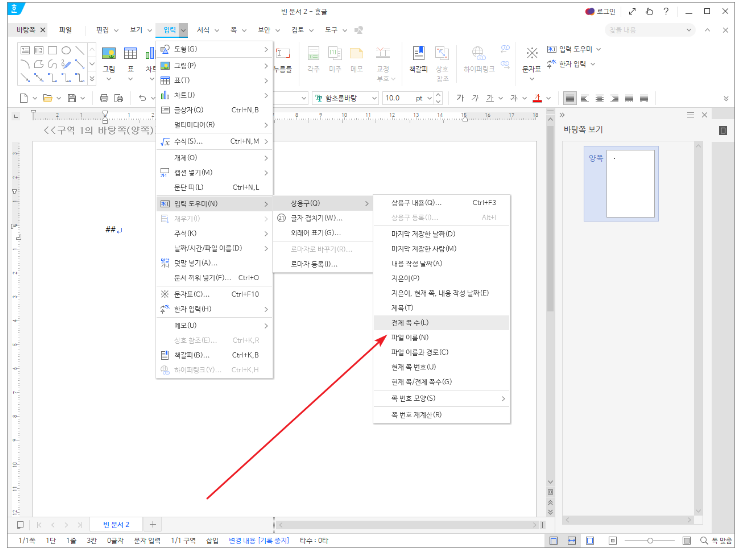Open the 쪽 번호 모양(S) submenu
The image size is (738, 553).
(441, 398)
